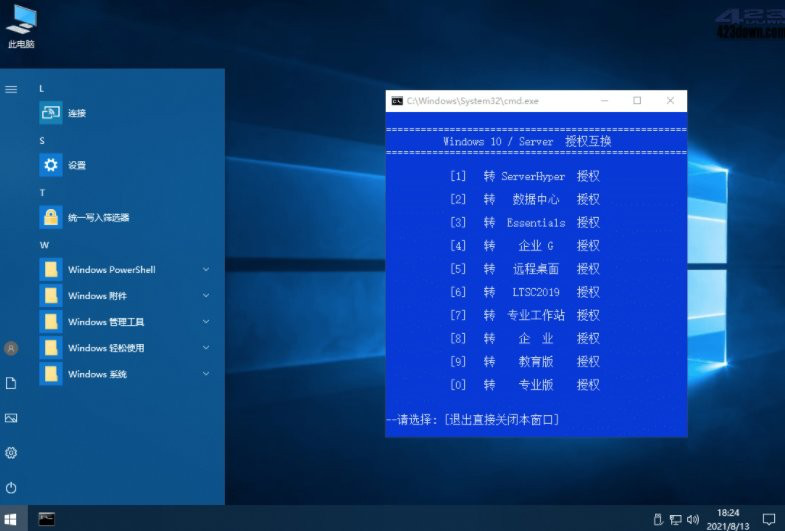Click the 统一写入筛选器 app label

99,217
